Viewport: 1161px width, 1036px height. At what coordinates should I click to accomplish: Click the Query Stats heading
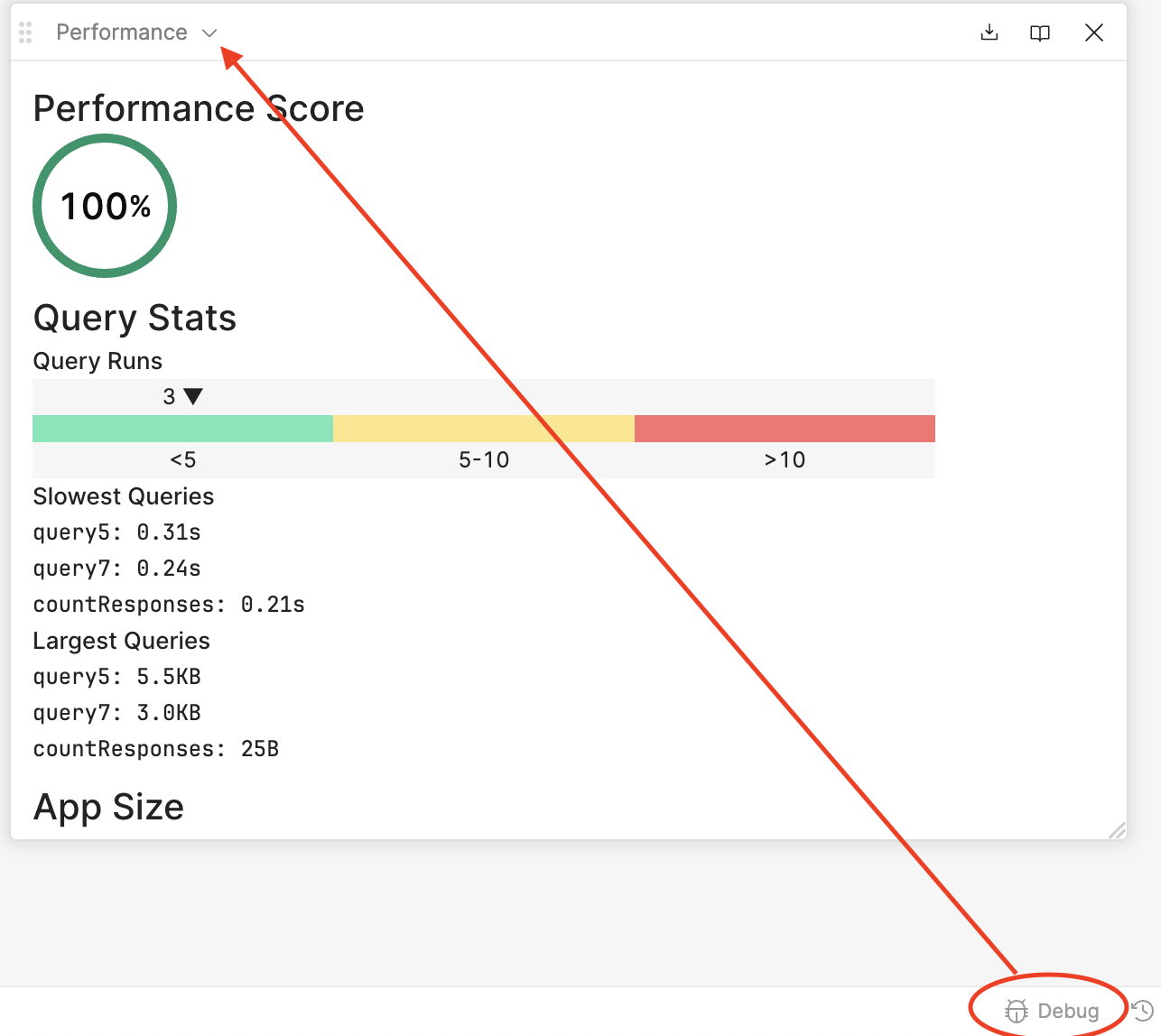tap(135, 318)
